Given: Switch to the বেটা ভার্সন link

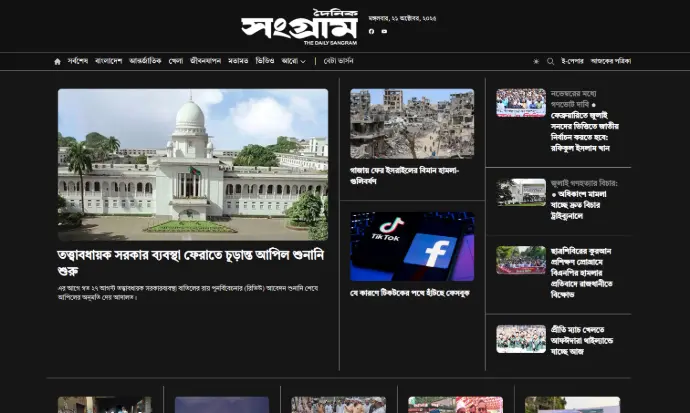Looking at the screenshot, I should coord(338,61).
